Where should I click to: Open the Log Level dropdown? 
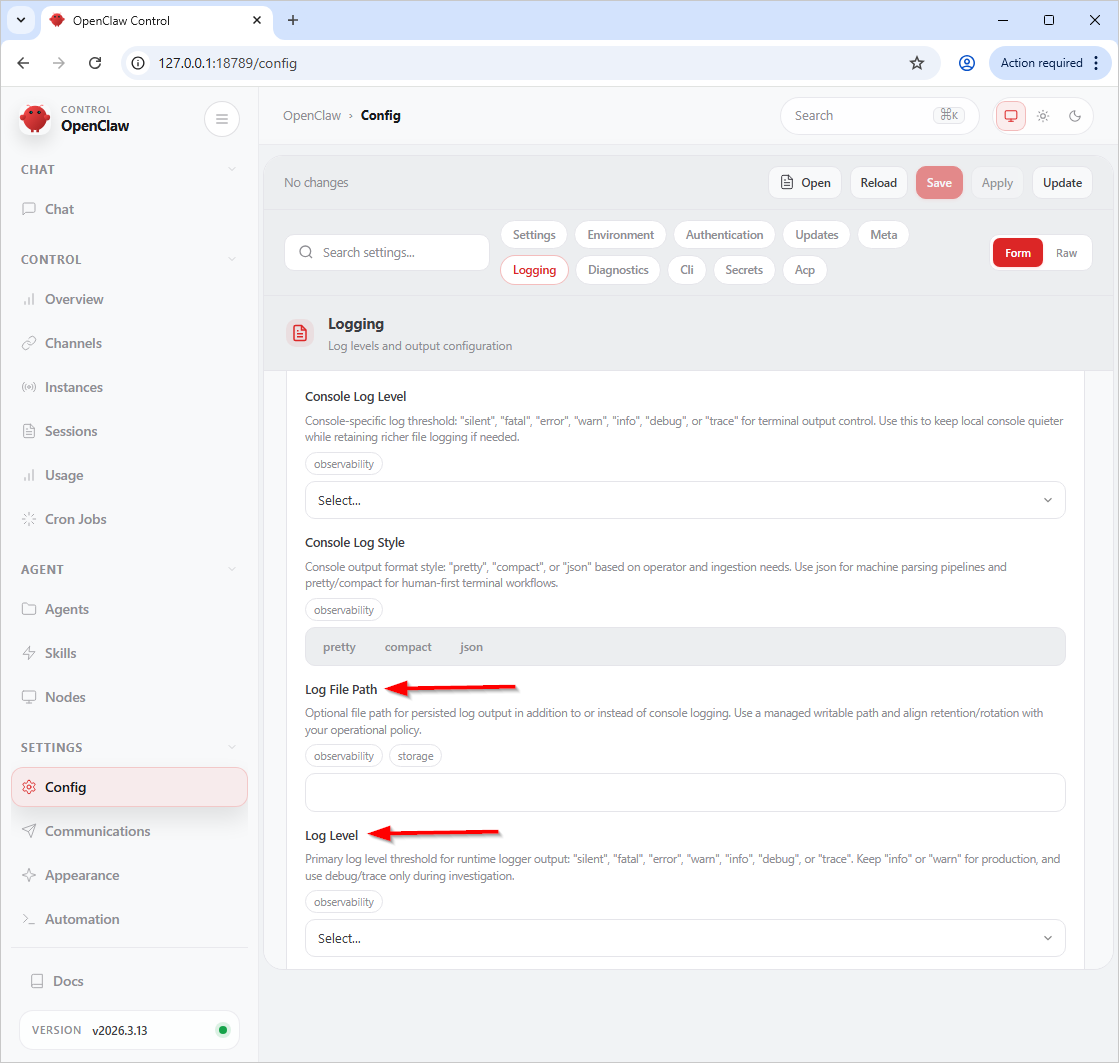point(685,938)
